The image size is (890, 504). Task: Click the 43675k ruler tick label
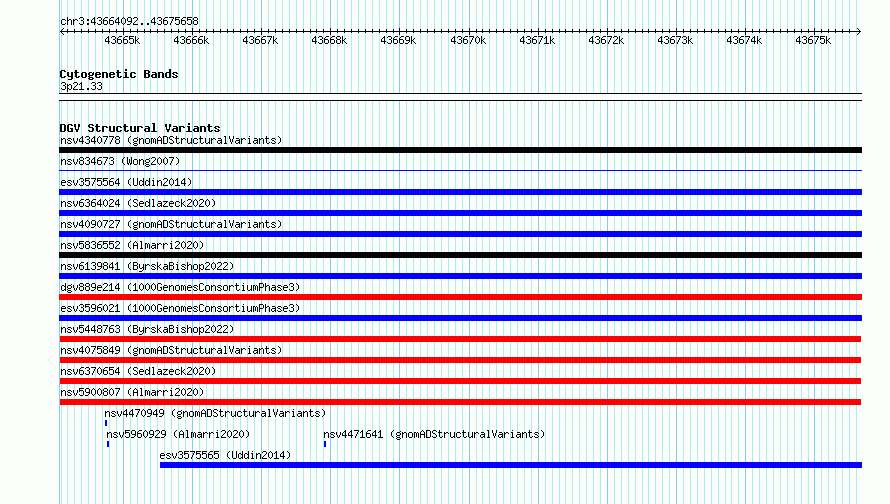pos(813,40)
